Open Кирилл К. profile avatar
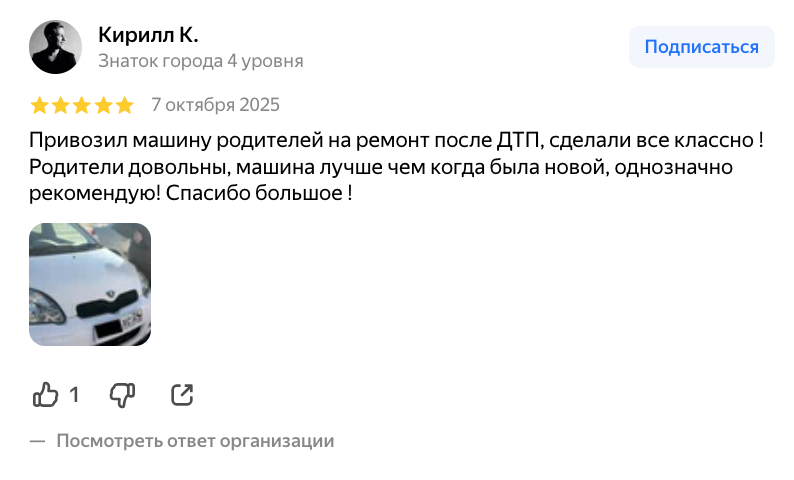 [x=56, y=47]
